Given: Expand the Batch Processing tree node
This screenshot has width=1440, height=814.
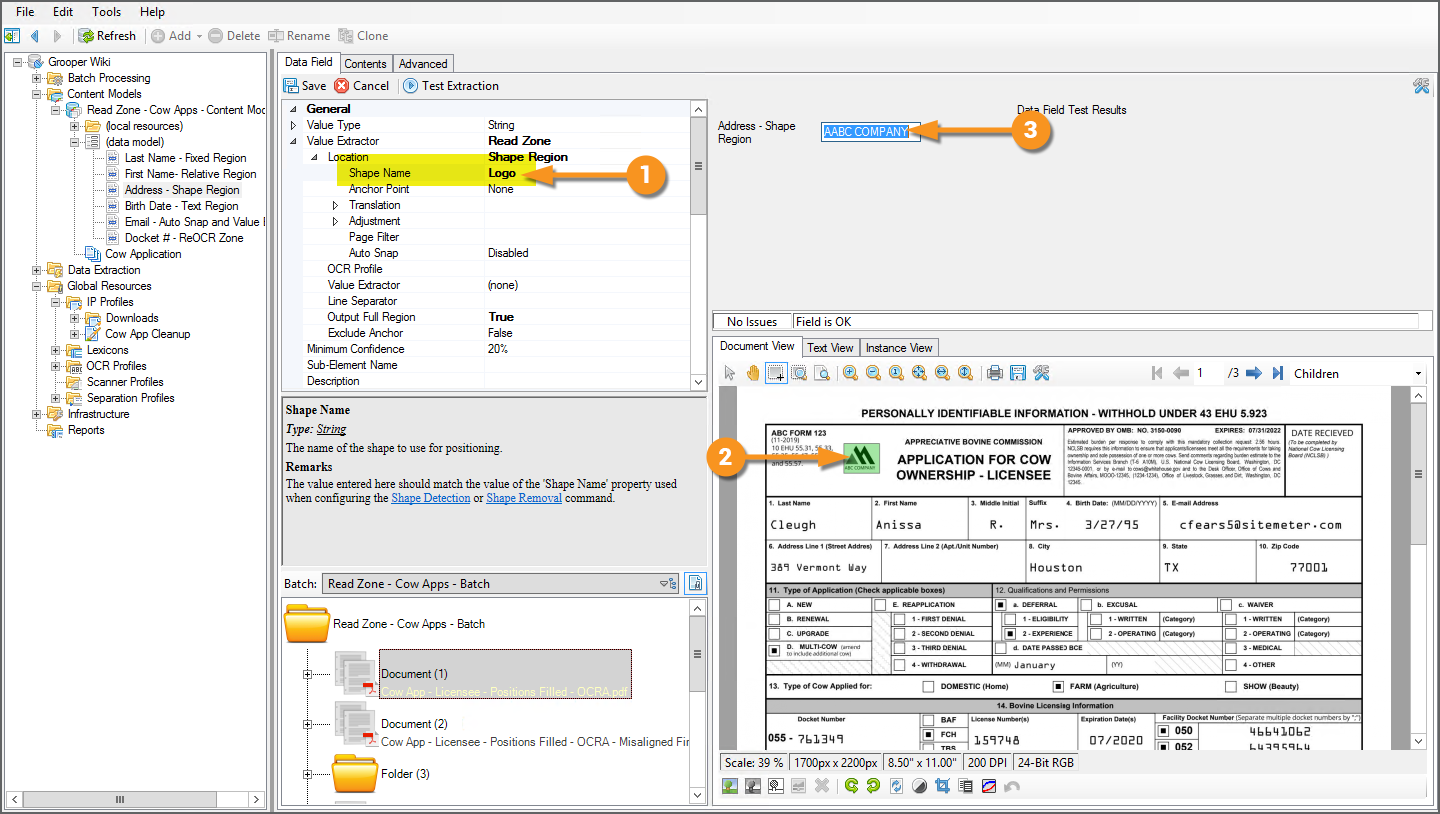Looking at the screenshot, I should click(37, 78).
